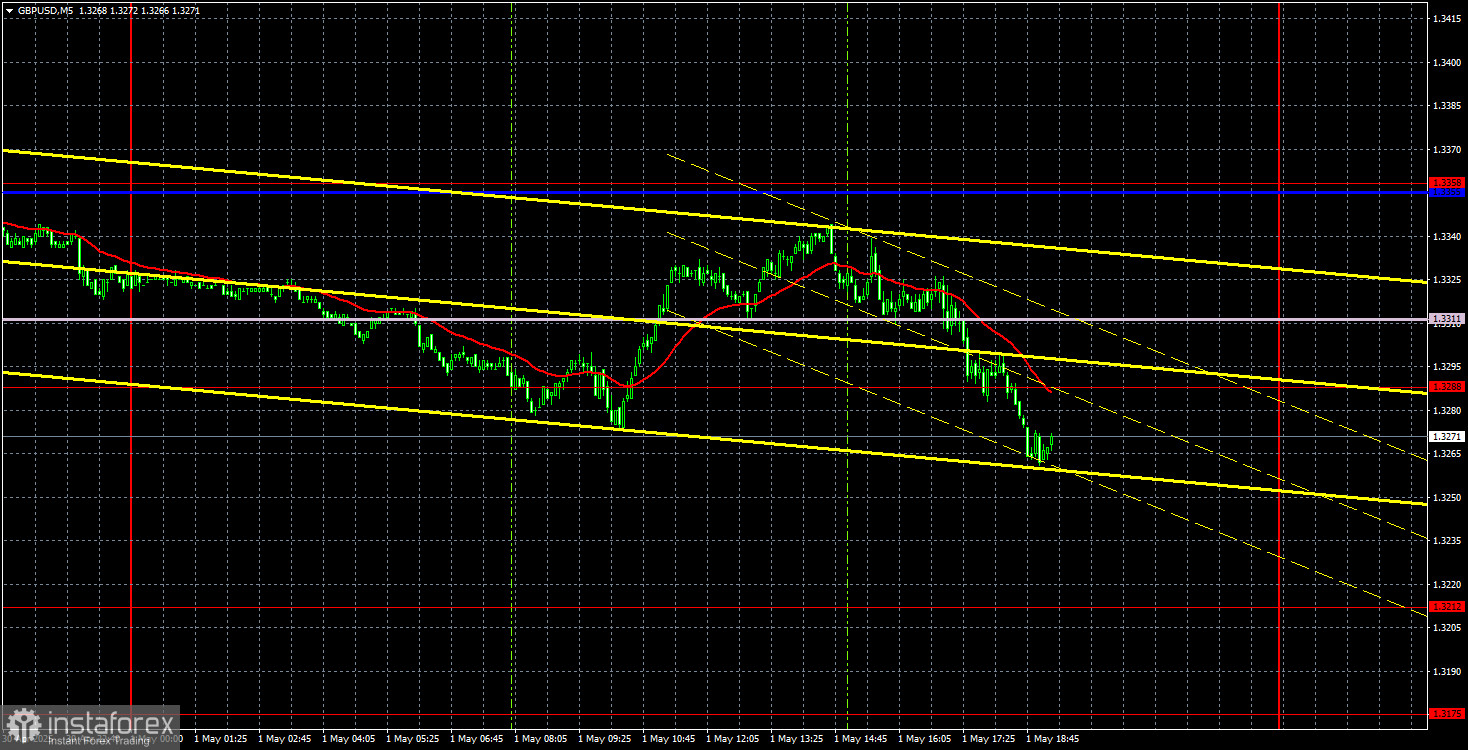Click the 1.3385 price axis label
This screenshot has width=1468, height=750.
coord(1448,106)
